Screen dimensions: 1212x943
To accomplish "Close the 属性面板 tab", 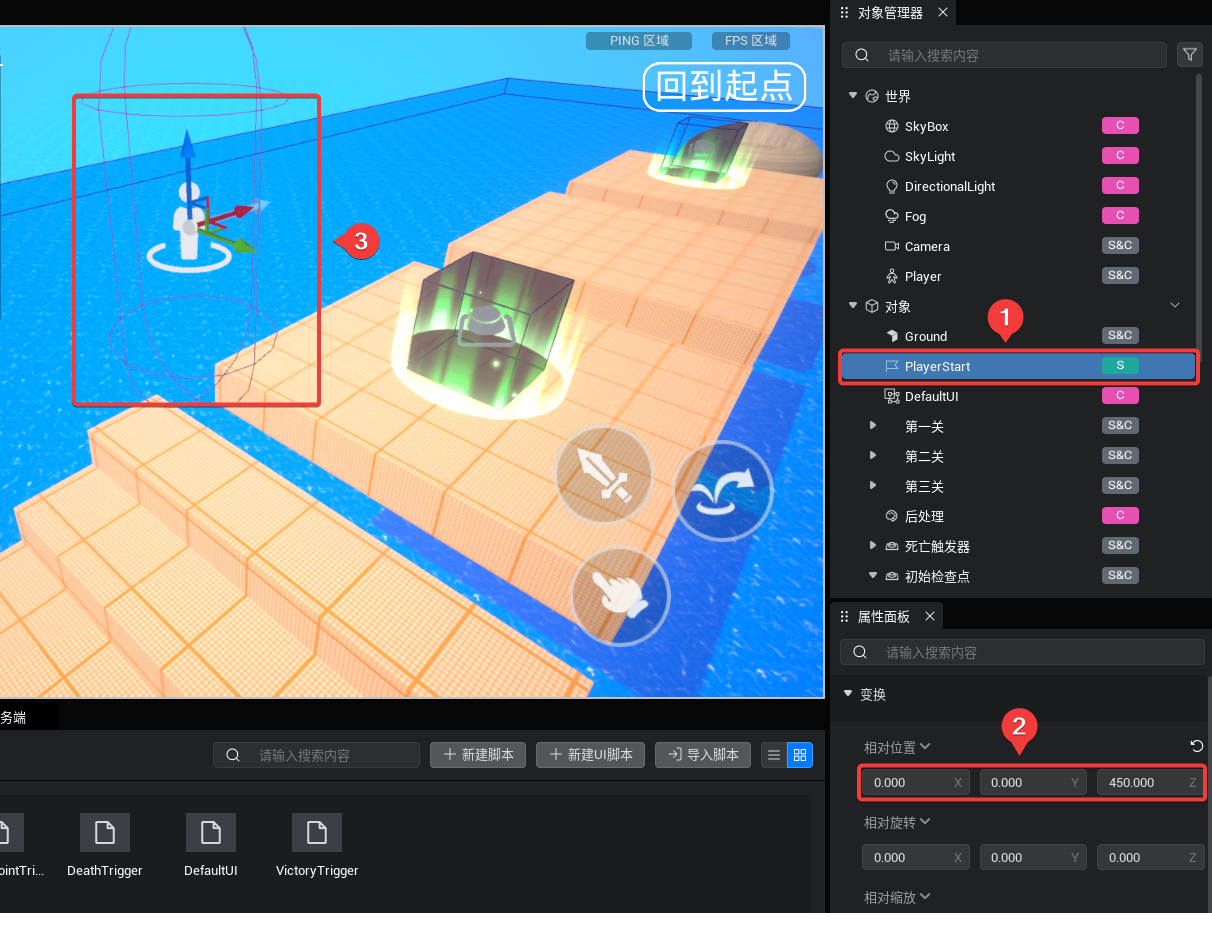I will tap(929, 616).
